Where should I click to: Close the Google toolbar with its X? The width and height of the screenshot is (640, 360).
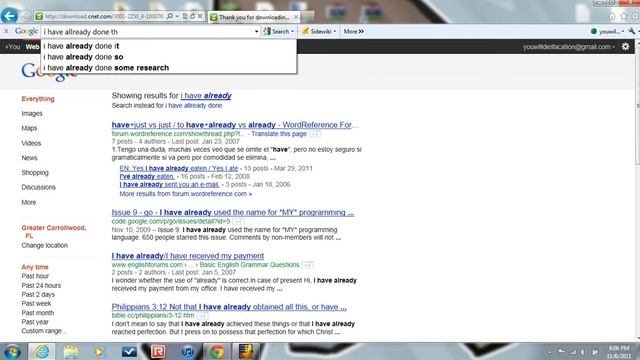(x=6, y=31)
